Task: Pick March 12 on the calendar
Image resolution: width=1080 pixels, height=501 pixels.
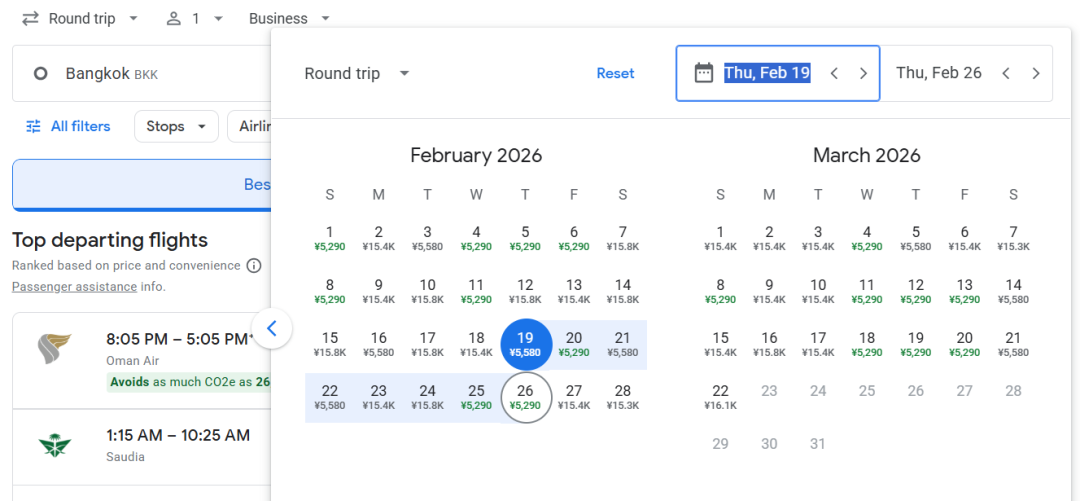Action: (915, 292)
